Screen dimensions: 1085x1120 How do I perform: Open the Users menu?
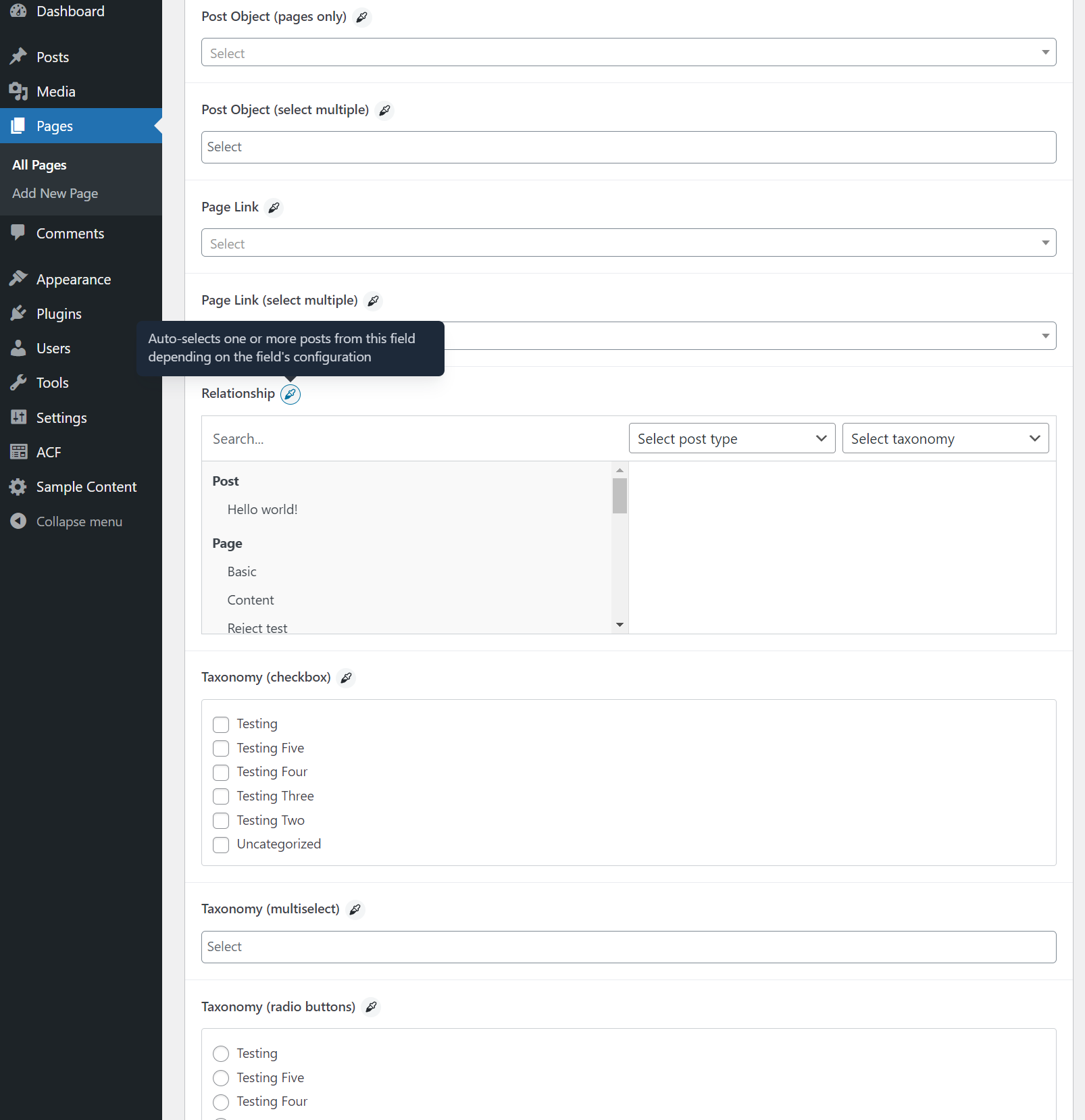(x=81, y=348)
